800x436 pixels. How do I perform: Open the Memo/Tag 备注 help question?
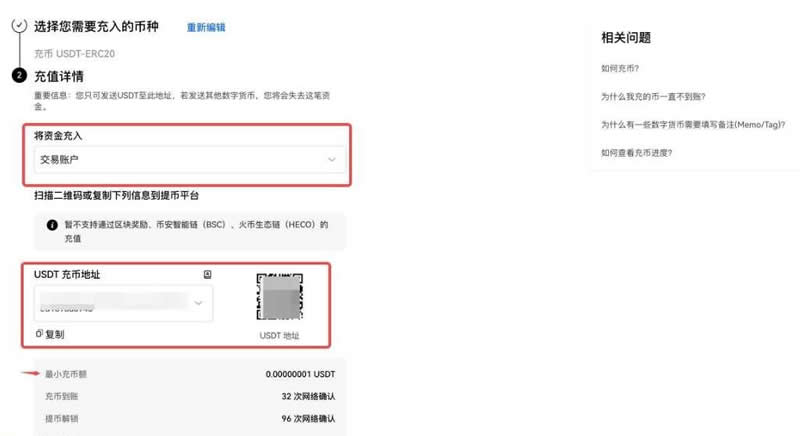click(x=683, y=124)
